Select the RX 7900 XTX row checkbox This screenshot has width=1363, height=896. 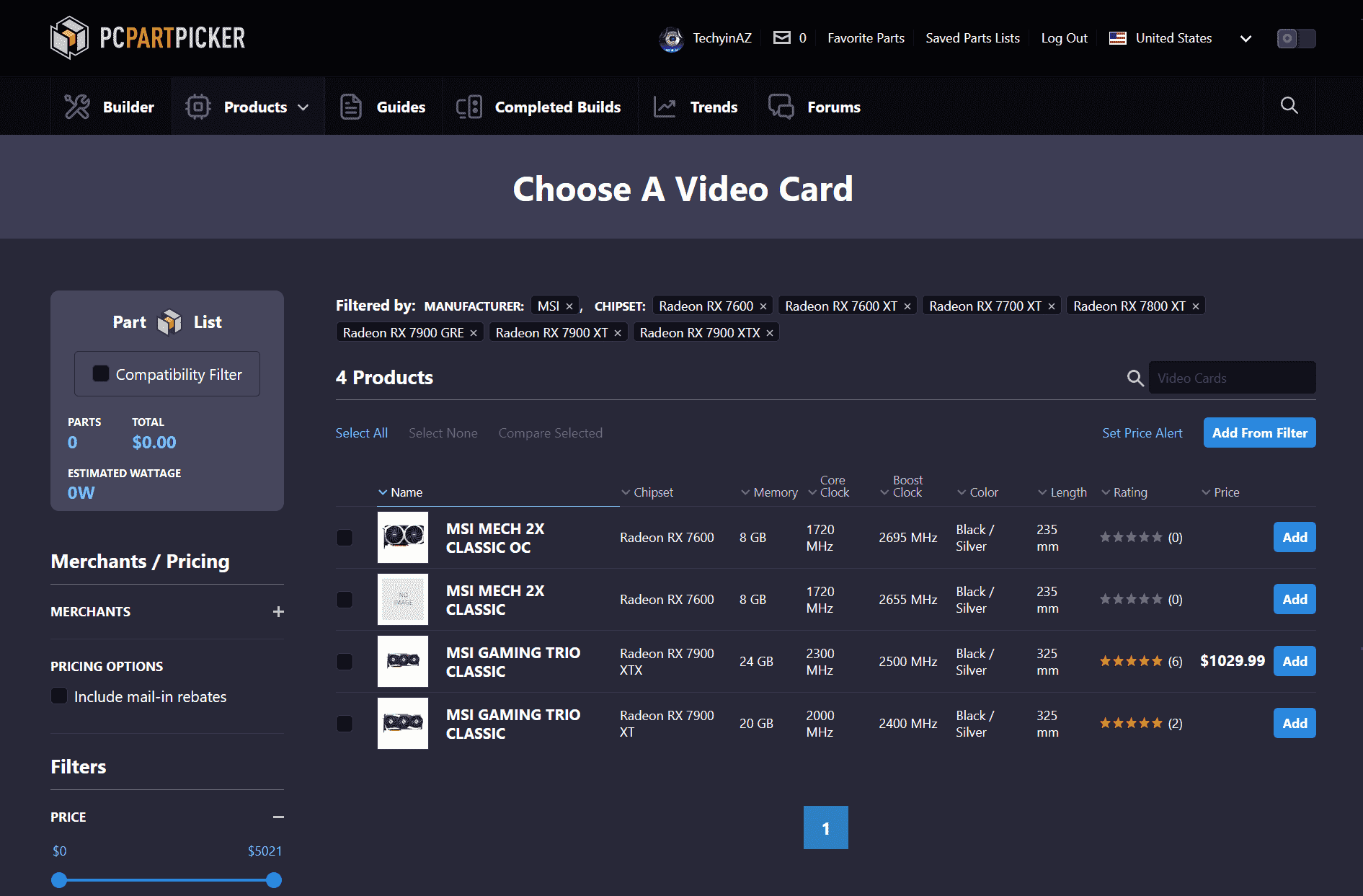(x=345, y=662)
